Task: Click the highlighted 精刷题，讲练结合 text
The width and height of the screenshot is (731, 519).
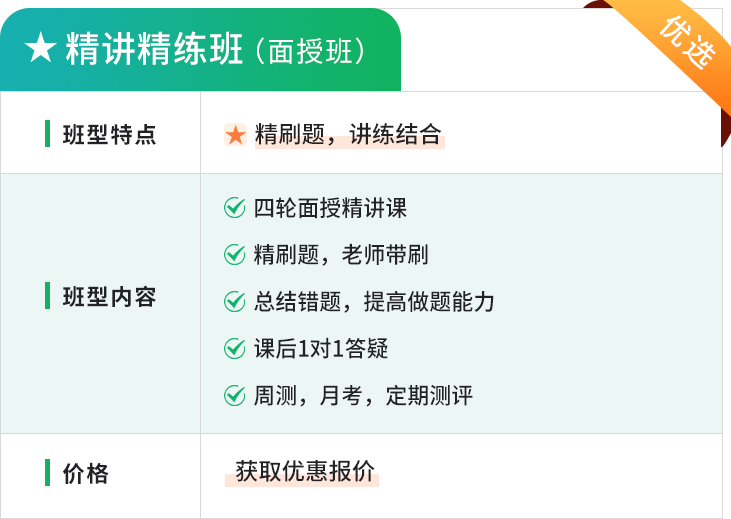Action: [x=348, y=134]
